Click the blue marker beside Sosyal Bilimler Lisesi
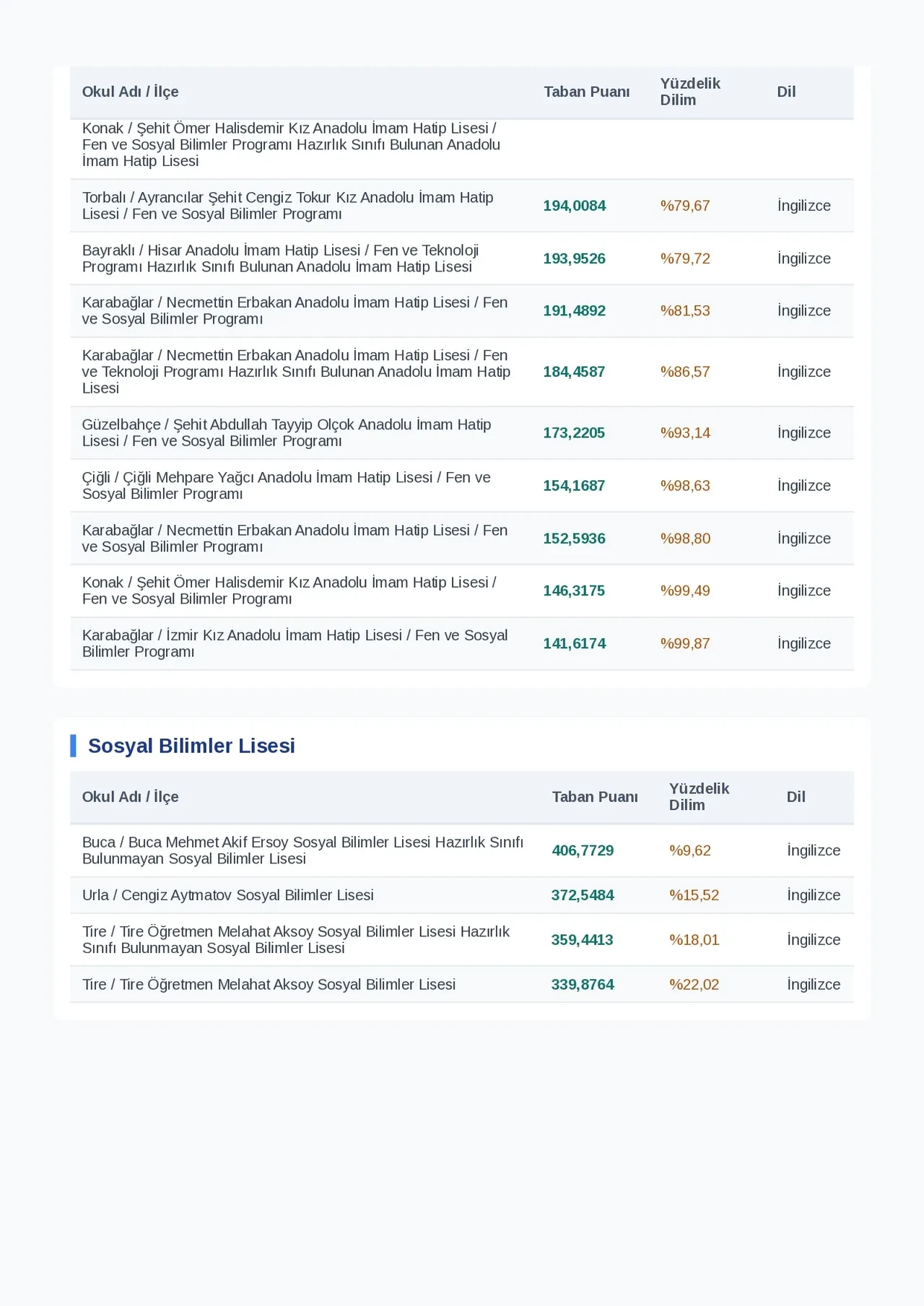 pyautogui.click(x=73, y=746)
